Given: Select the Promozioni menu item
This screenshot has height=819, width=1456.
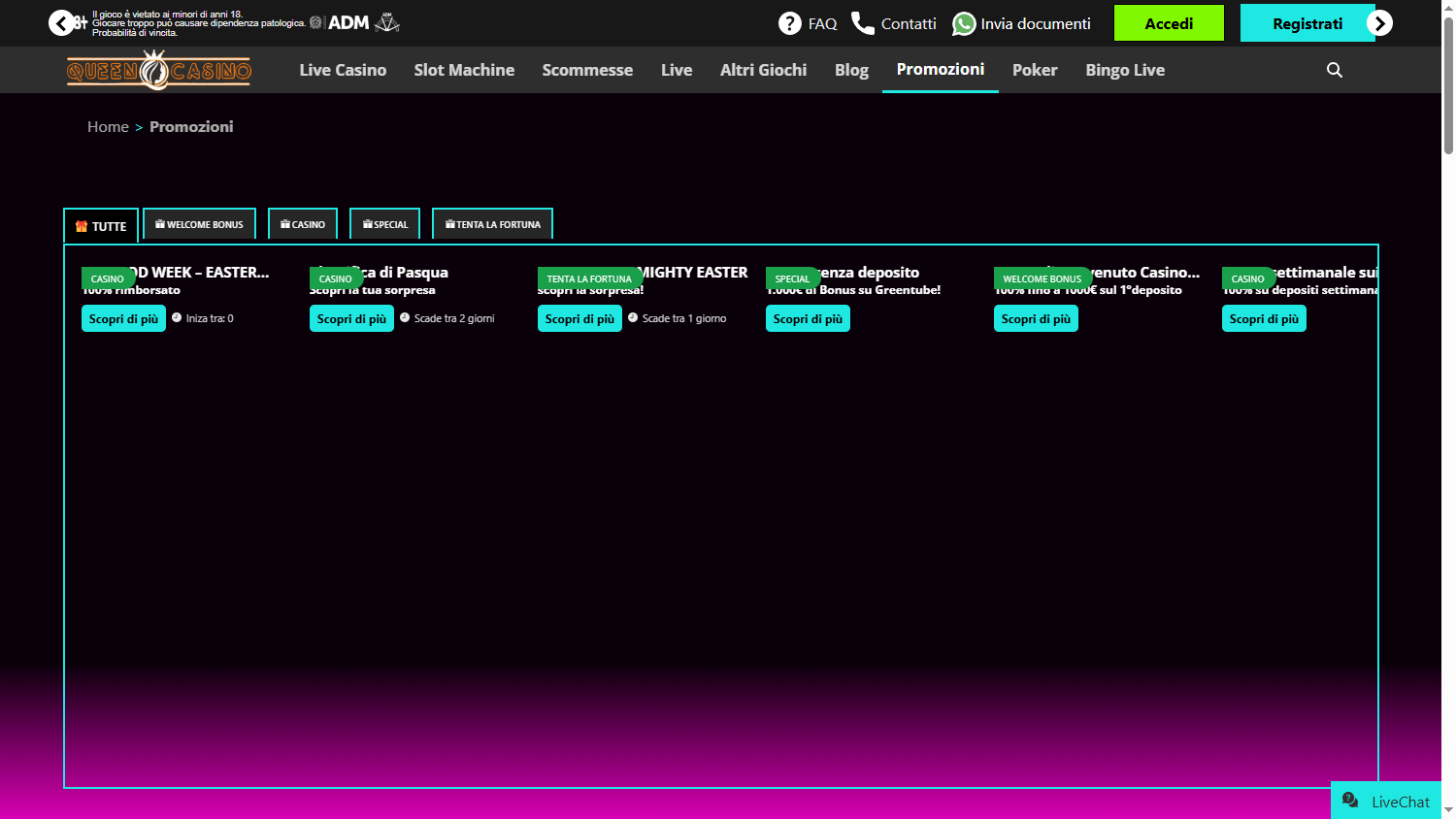Looking at the screenshot, I should (x=941, y=69).
